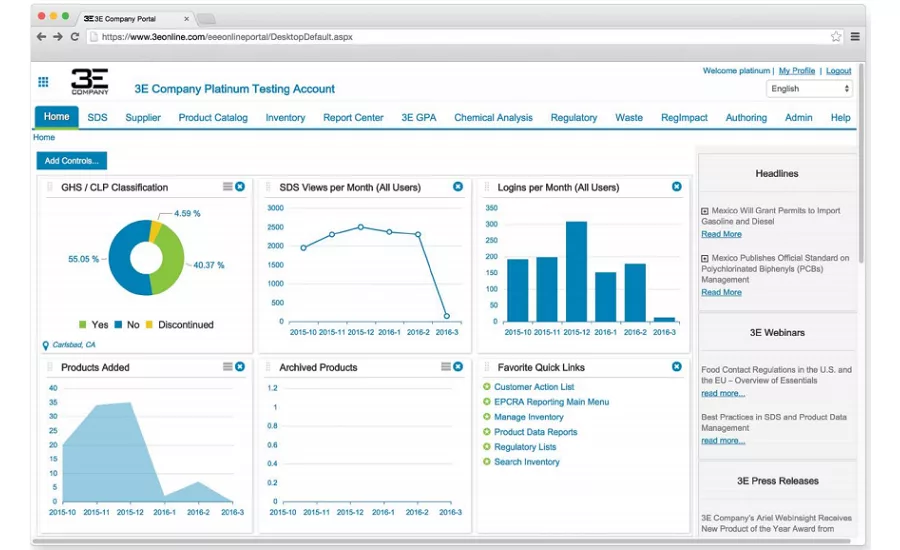The height and width of the screenshot is (550, 900).
Task: Close the Favorite Quick Links widget
Action: (677, 366)
